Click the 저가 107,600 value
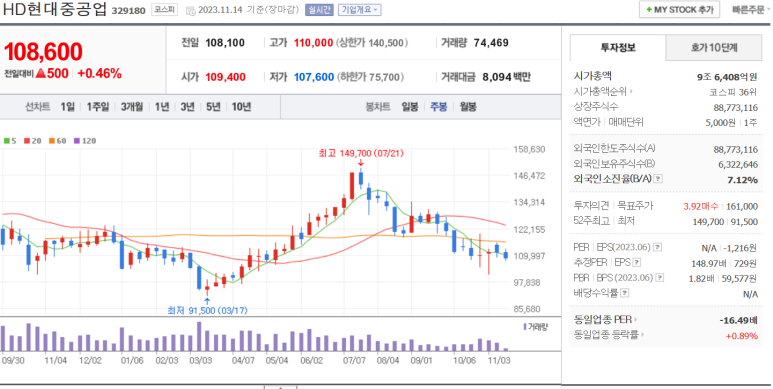Viewport: 773px width, 389px height. pos(314,77)
